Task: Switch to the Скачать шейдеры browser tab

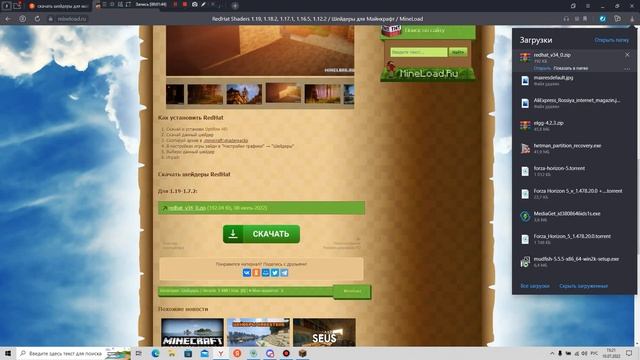Action: pyautogui.click(x=60, y=6)
